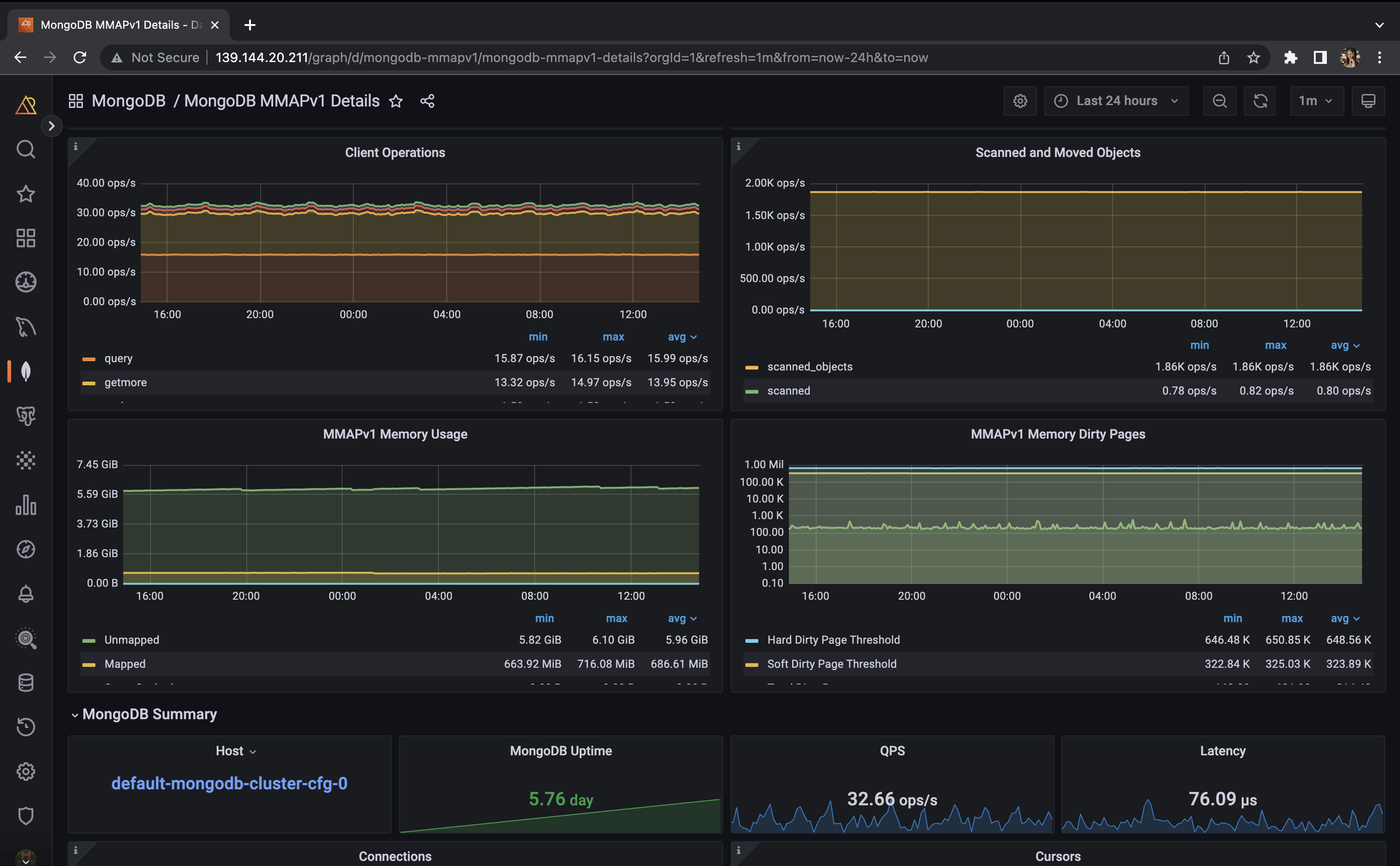Toggle the scanned series in legend

pos(788,390)
